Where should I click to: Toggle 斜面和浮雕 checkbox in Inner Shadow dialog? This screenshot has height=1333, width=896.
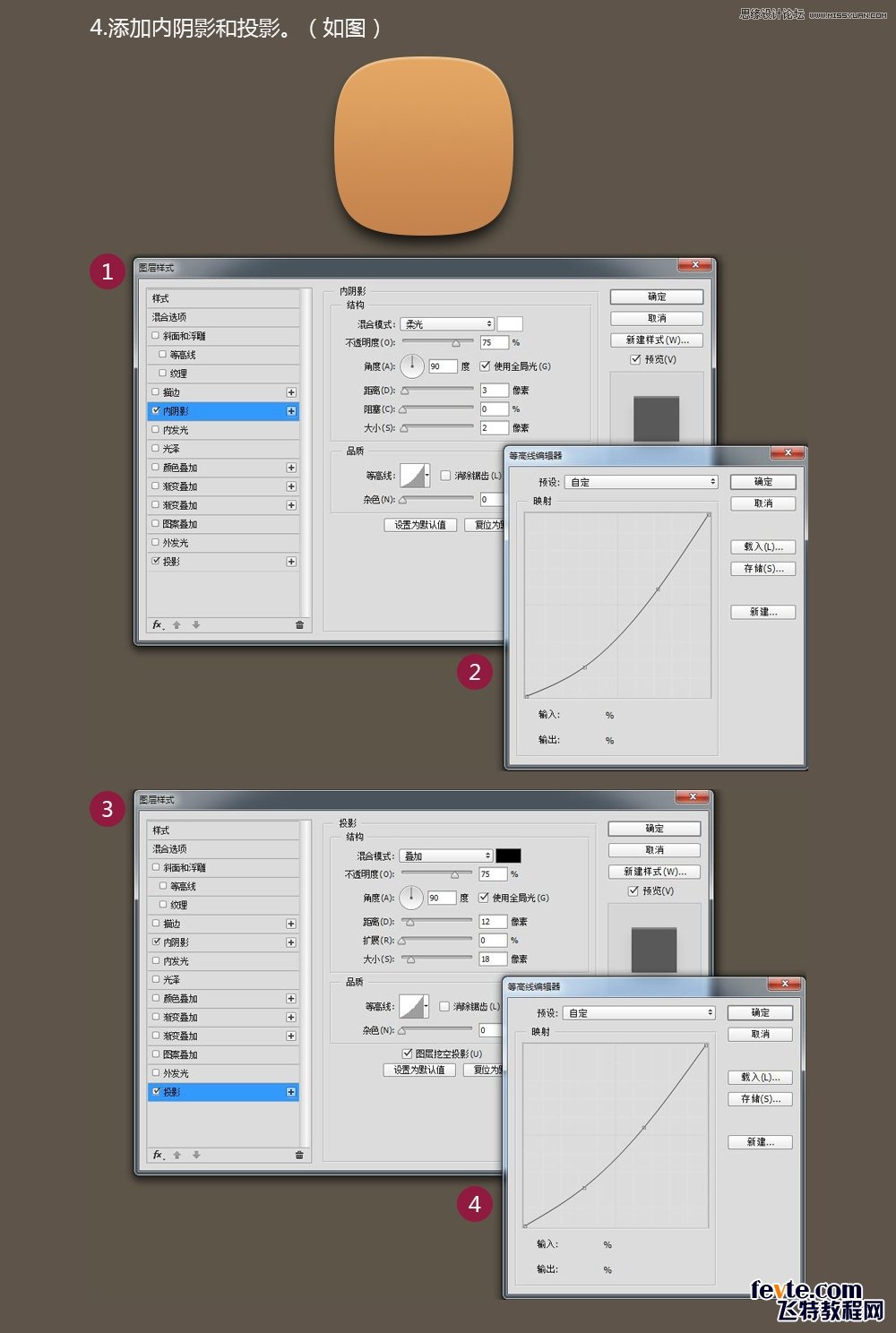(156, 336)
